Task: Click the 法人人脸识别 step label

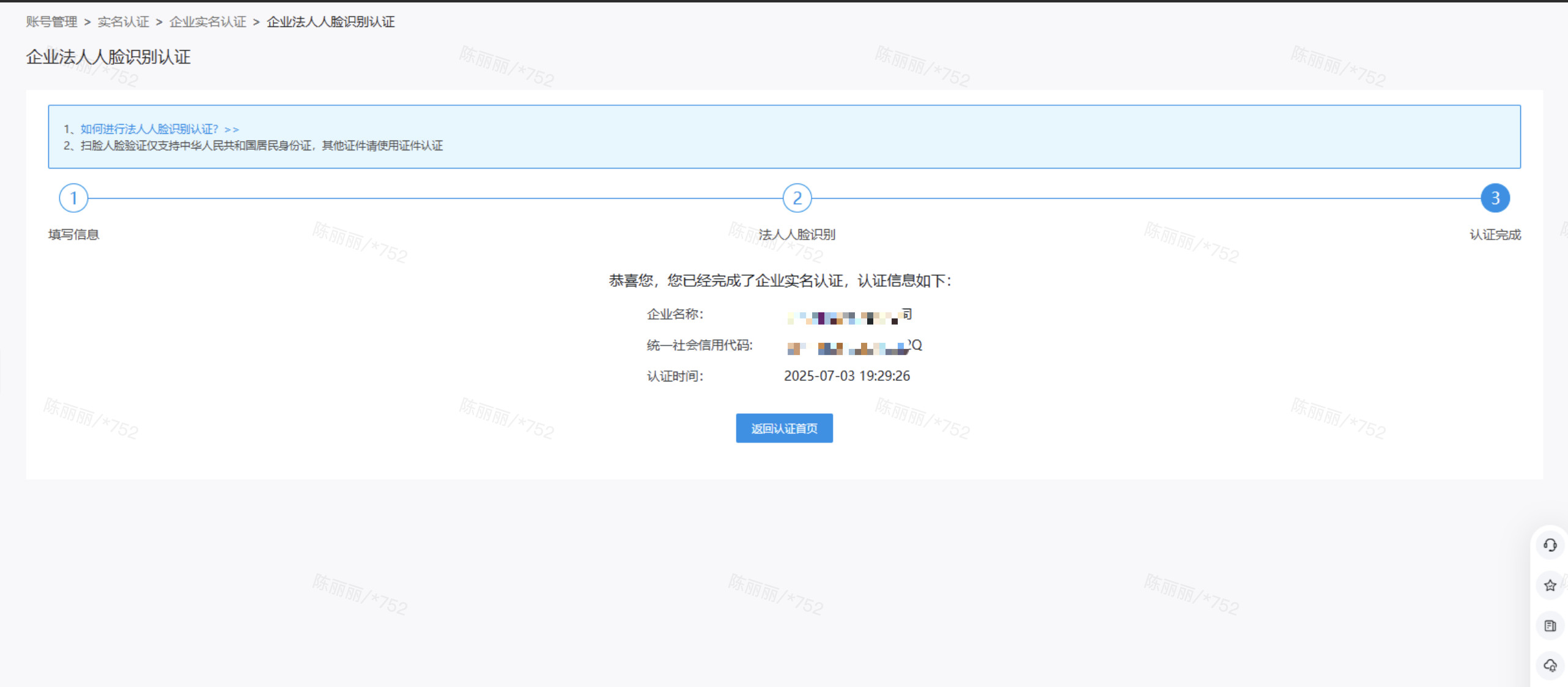Action: 796,235
